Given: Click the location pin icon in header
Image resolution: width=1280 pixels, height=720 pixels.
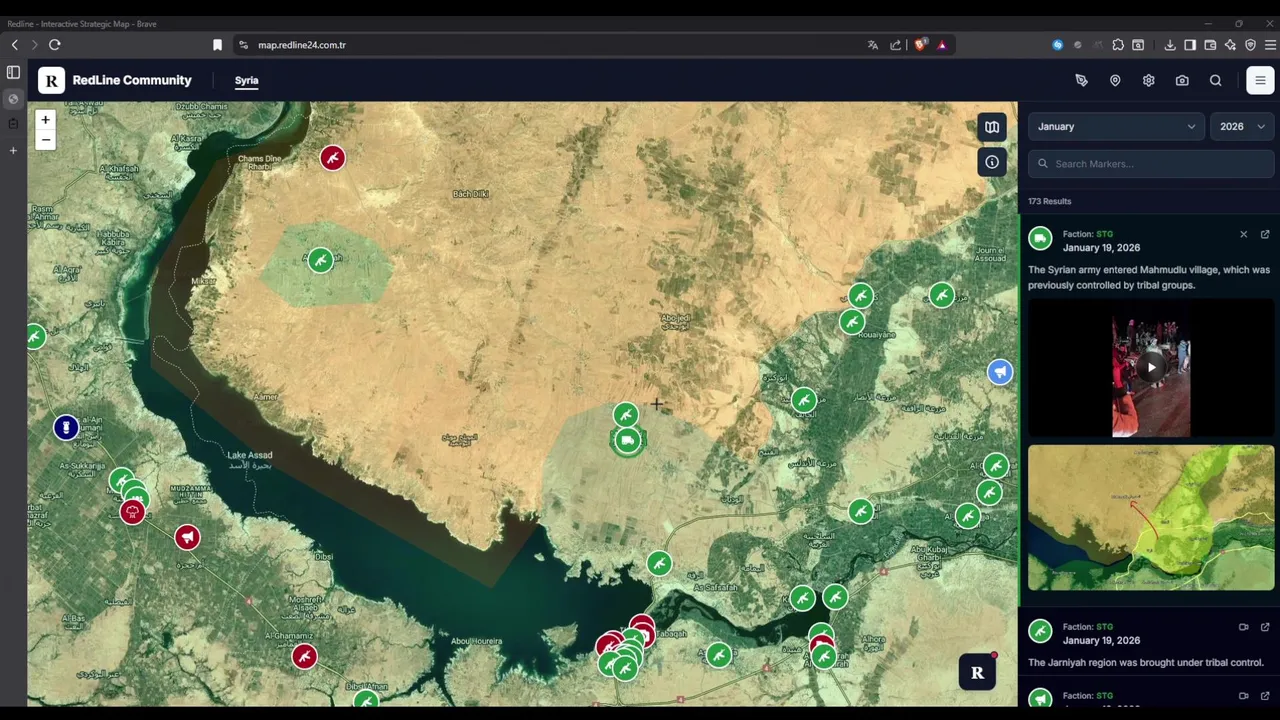Looking at the screenshot, I should [x=1115, y=80].
